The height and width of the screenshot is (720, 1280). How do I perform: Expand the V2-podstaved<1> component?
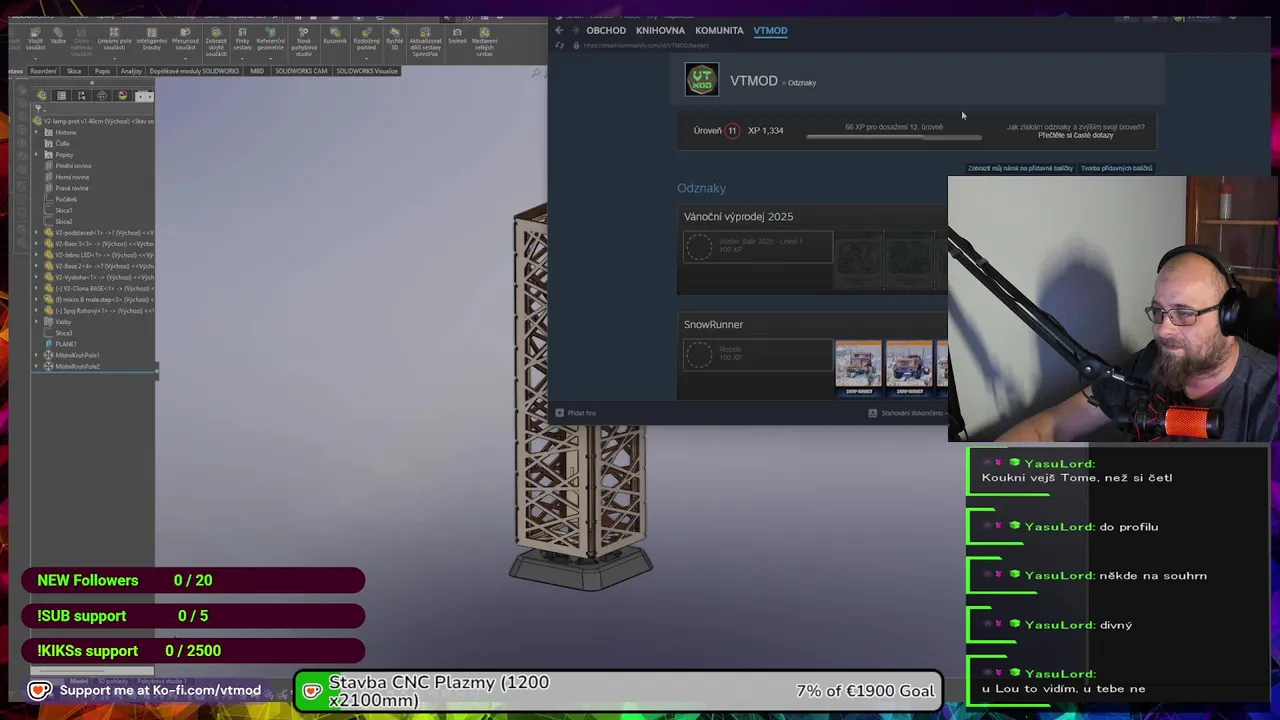click(36, 232)
